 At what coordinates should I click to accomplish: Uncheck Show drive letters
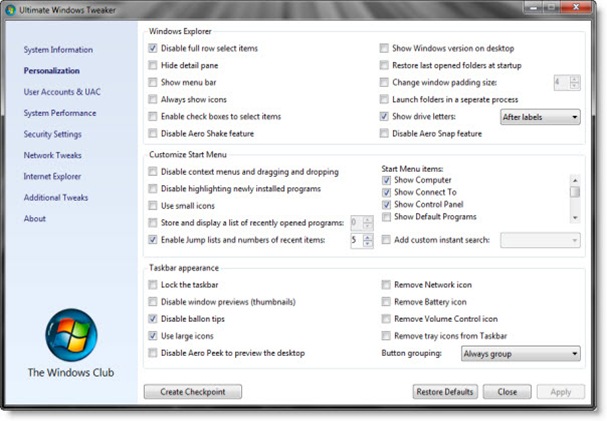384,116
